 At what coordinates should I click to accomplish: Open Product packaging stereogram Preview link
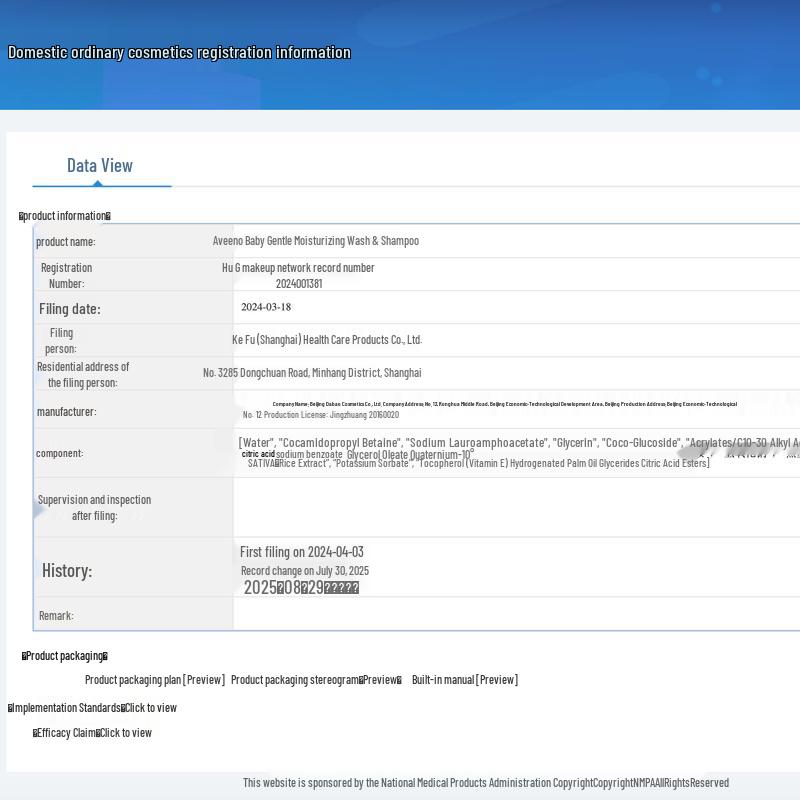coord(316,680)
